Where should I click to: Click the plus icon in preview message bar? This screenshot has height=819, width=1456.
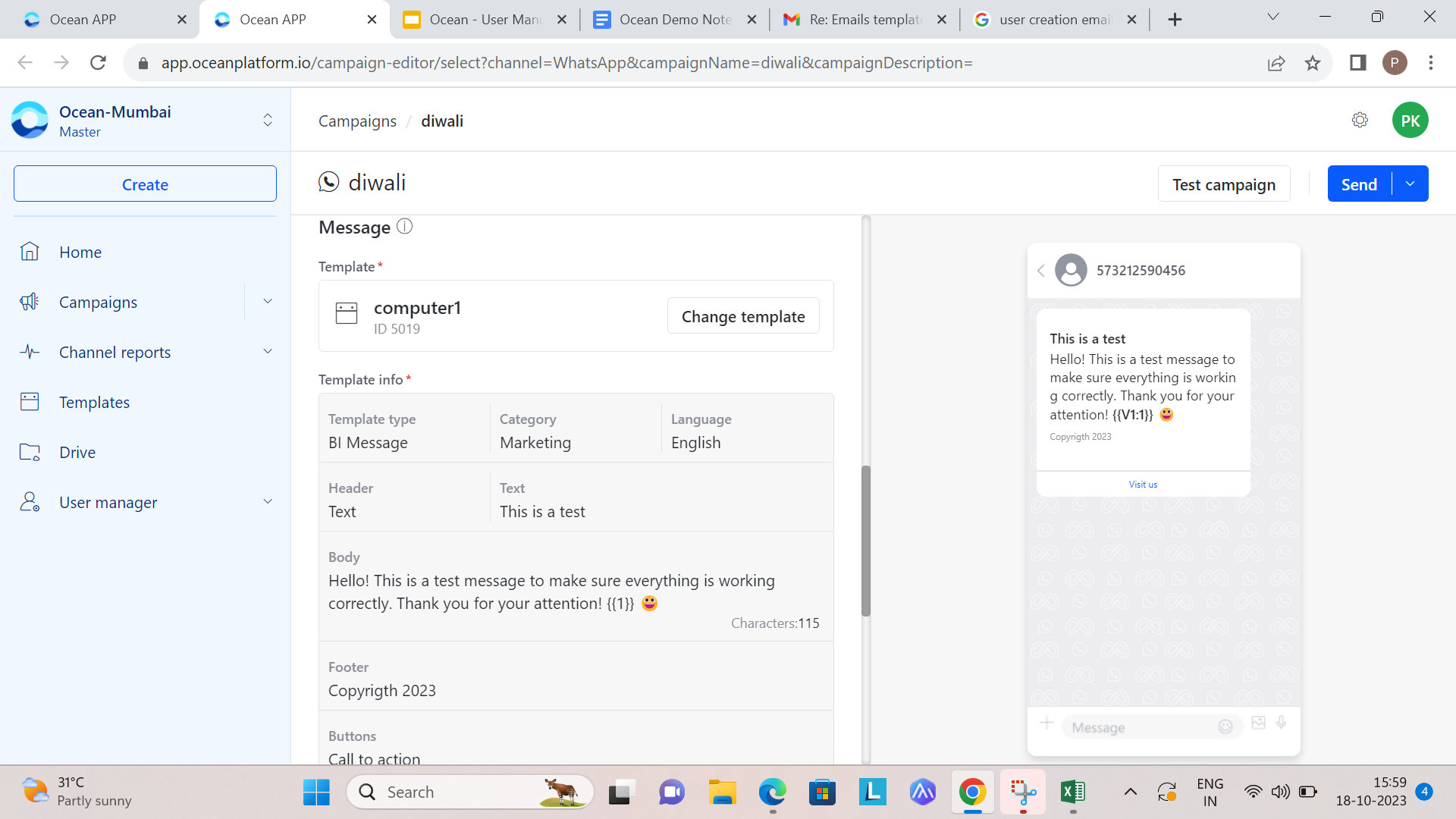[1046, 723]
